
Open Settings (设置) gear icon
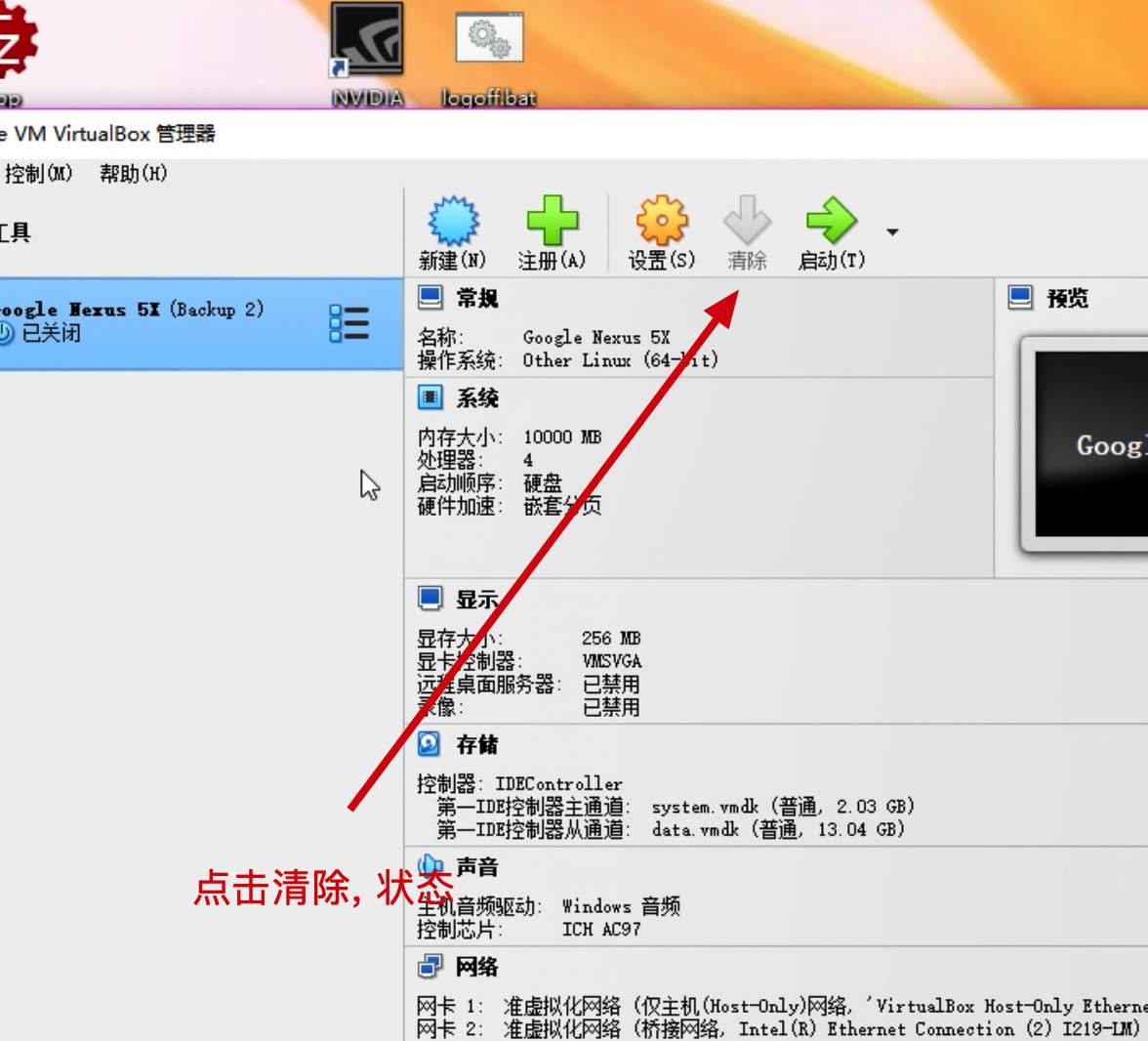[662, 220]
